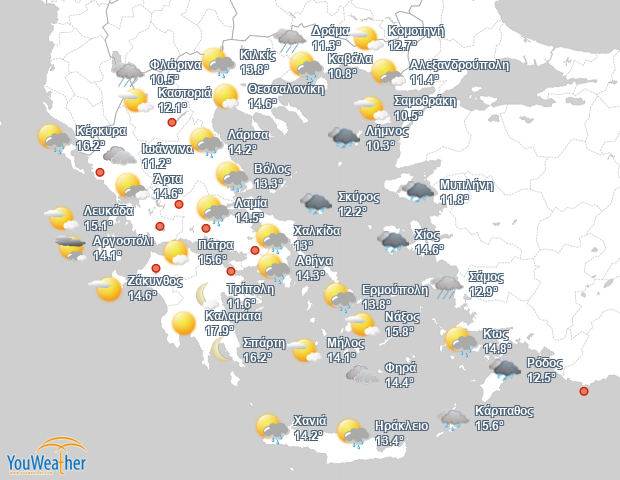The image size is (620, 480).
Task: Click the sunny icon beside Θεσσαλονίκη
Action: click(226, 96)
